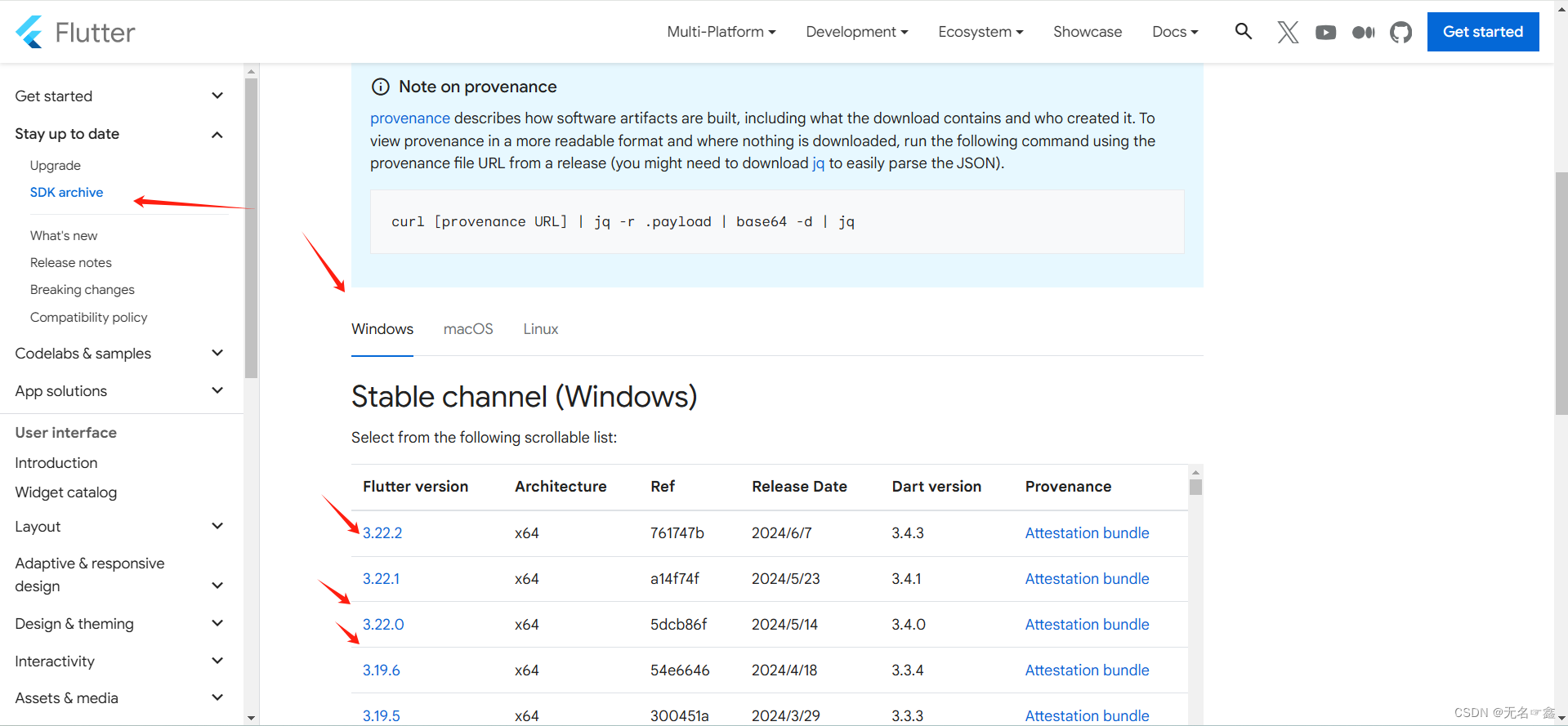The width and height of the screenshot is (1568, 726).
Task: Open the Multi-Platform dropdown menu
Action: pos(721,32)
